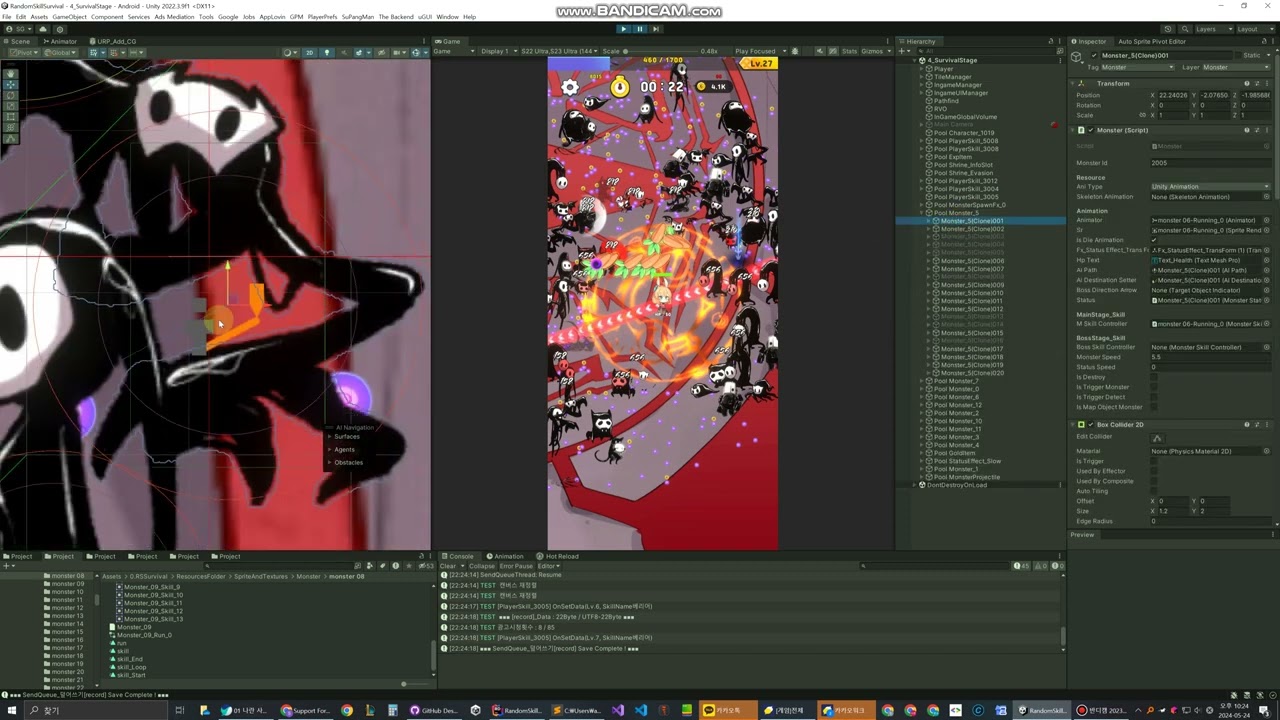Click Gizmos button in Game view
This screenshot has width=1280, height=720.
pos(872,51)
